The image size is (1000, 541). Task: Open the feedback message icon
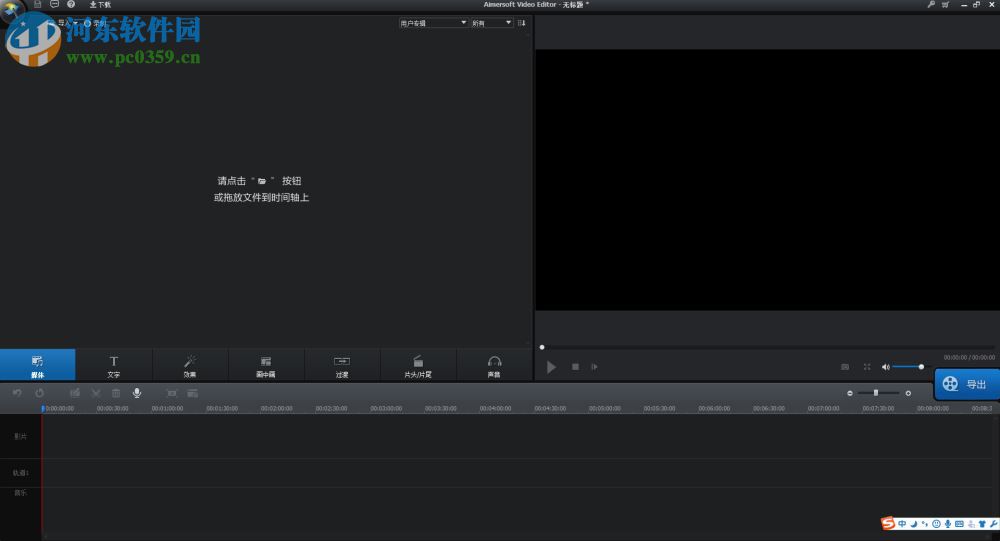coord(54,4)
